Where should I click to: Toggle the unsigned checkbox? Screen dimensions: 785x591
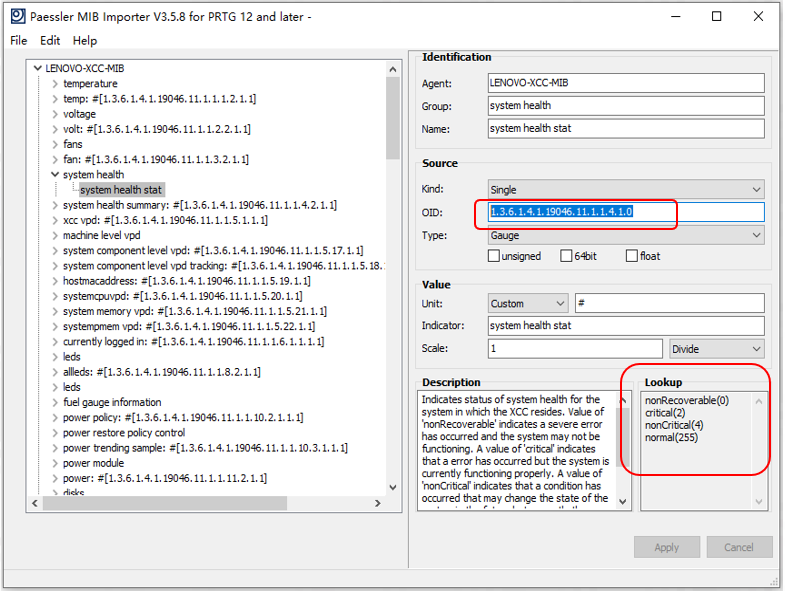click(494, 256)
